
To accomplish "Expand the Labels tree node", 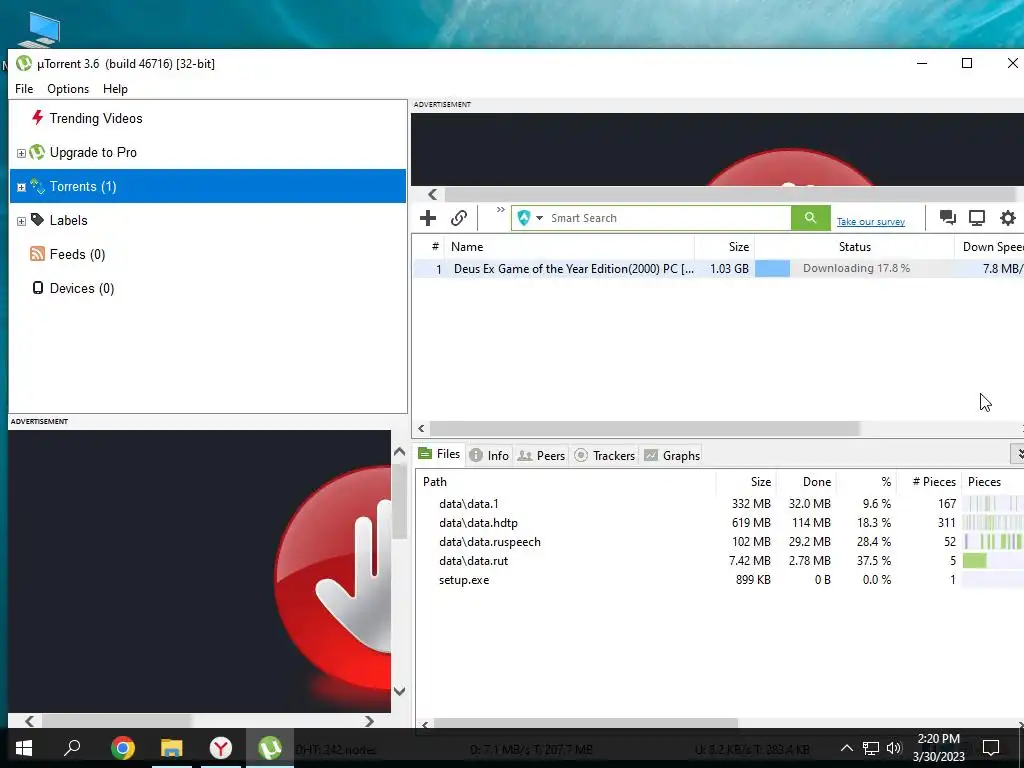I will point(21,221).
